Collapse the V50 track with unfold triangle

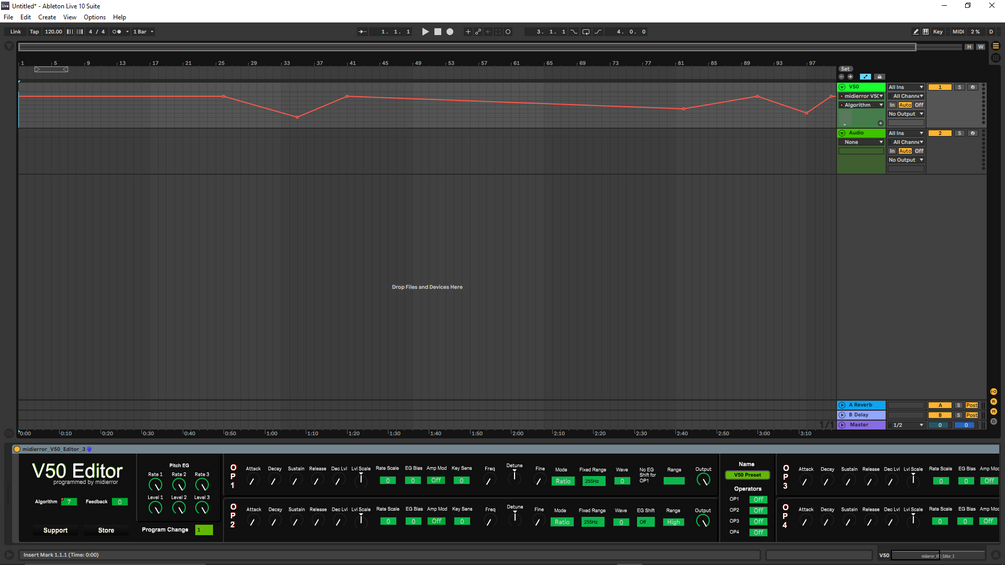pos(842,87)
